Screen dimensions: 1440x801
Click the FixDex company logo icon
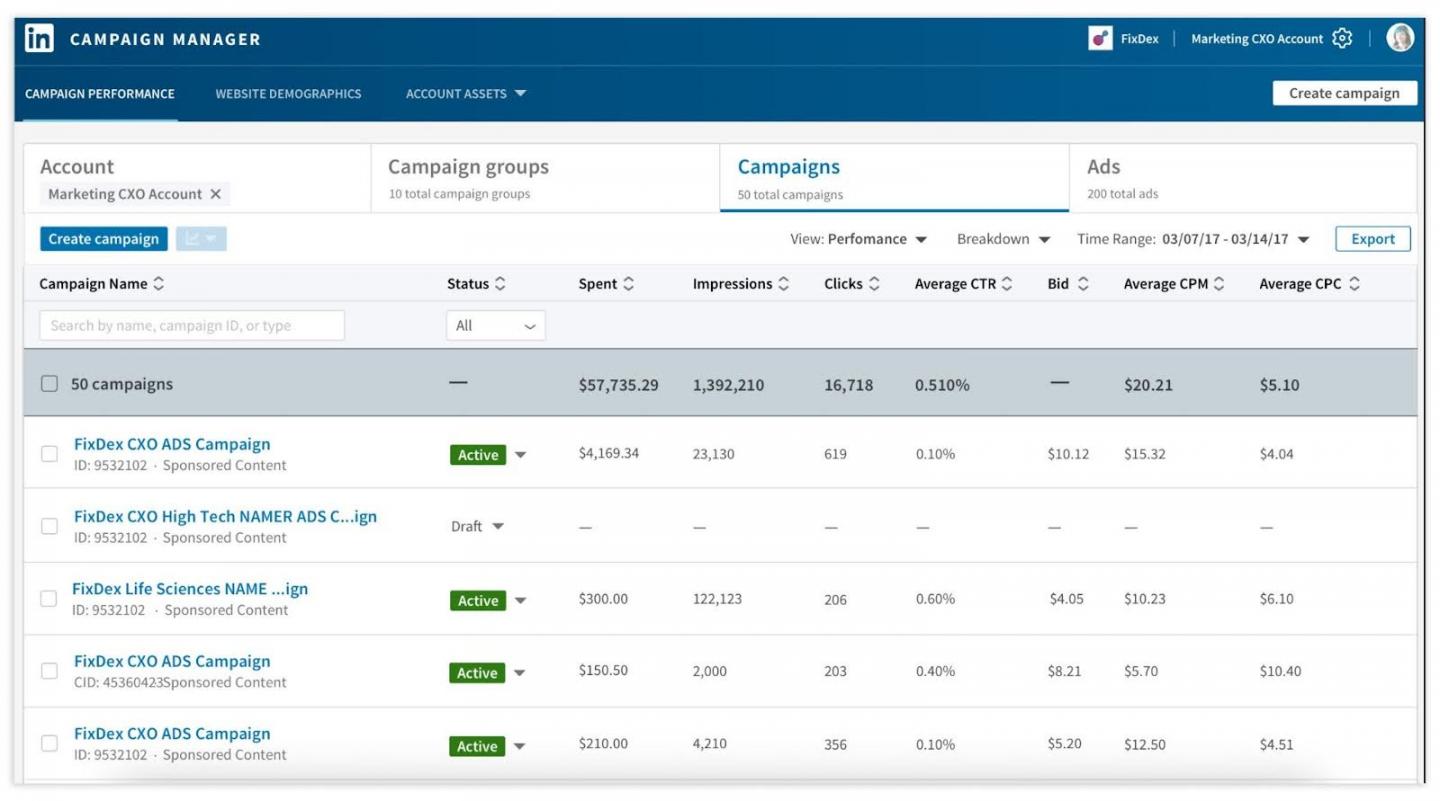(1100, 39)
